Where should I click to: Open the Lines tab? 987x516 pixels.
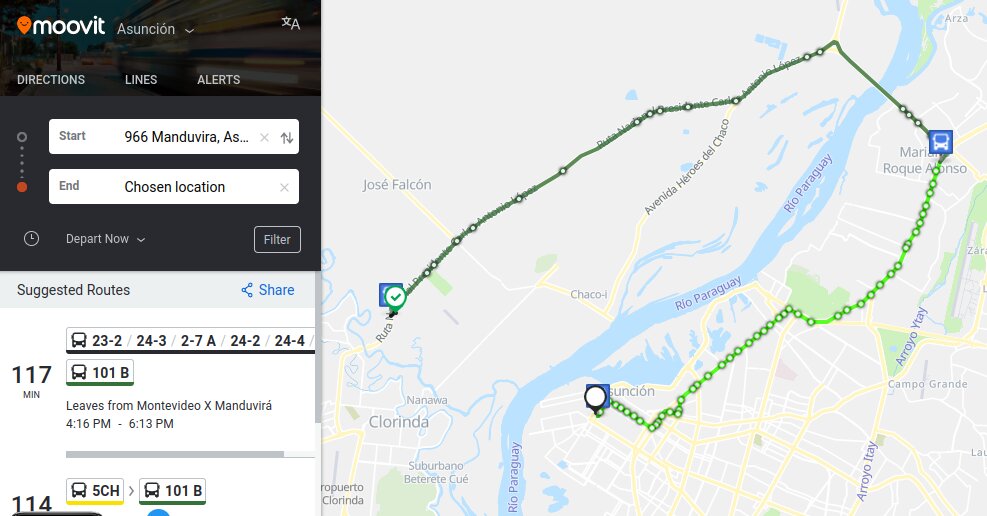[141, 80]
